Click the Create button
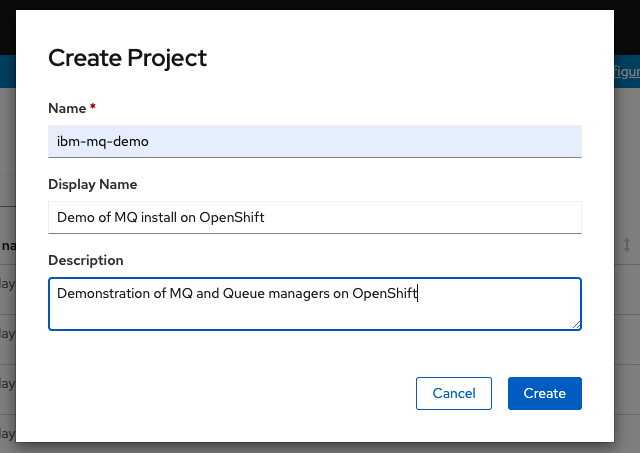Viewport: 640px width, 453px height. [x=544, y=393]
